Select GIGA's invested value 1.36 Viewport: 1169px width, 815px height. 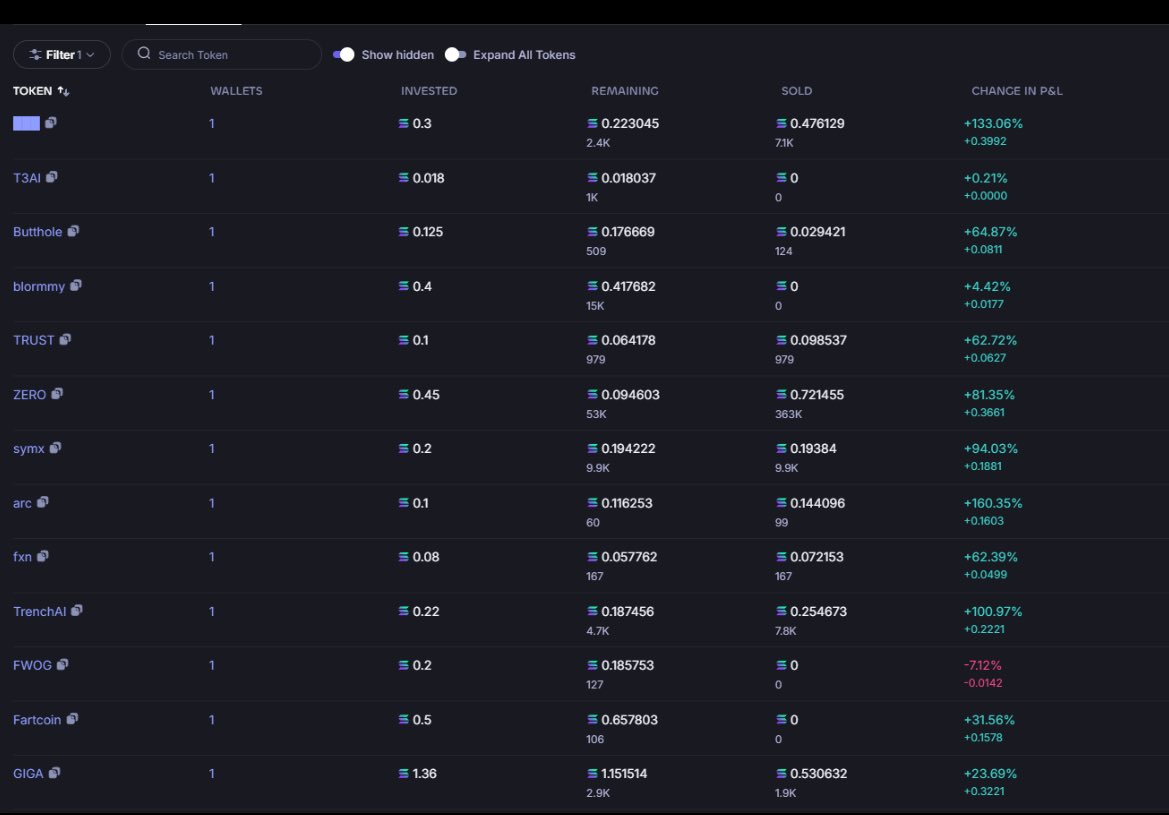coord(424,774)
